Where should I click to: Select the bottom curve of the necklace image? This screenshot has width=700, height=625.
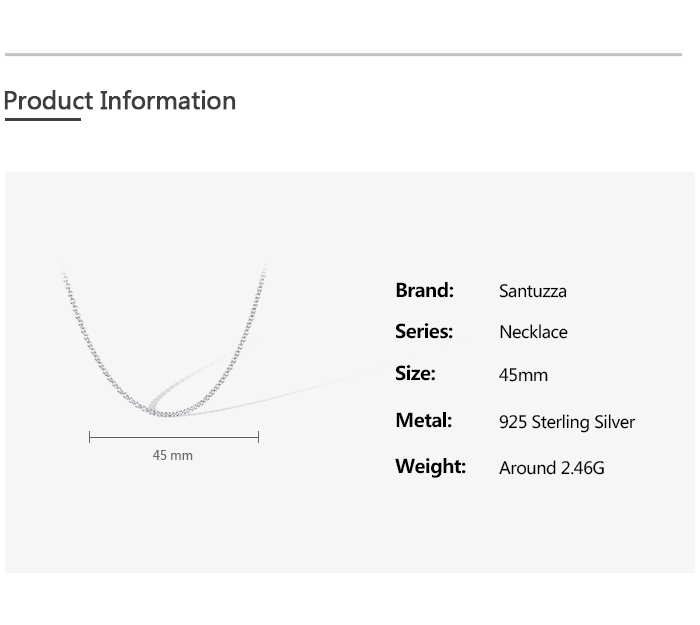click(x=166, y=411)
